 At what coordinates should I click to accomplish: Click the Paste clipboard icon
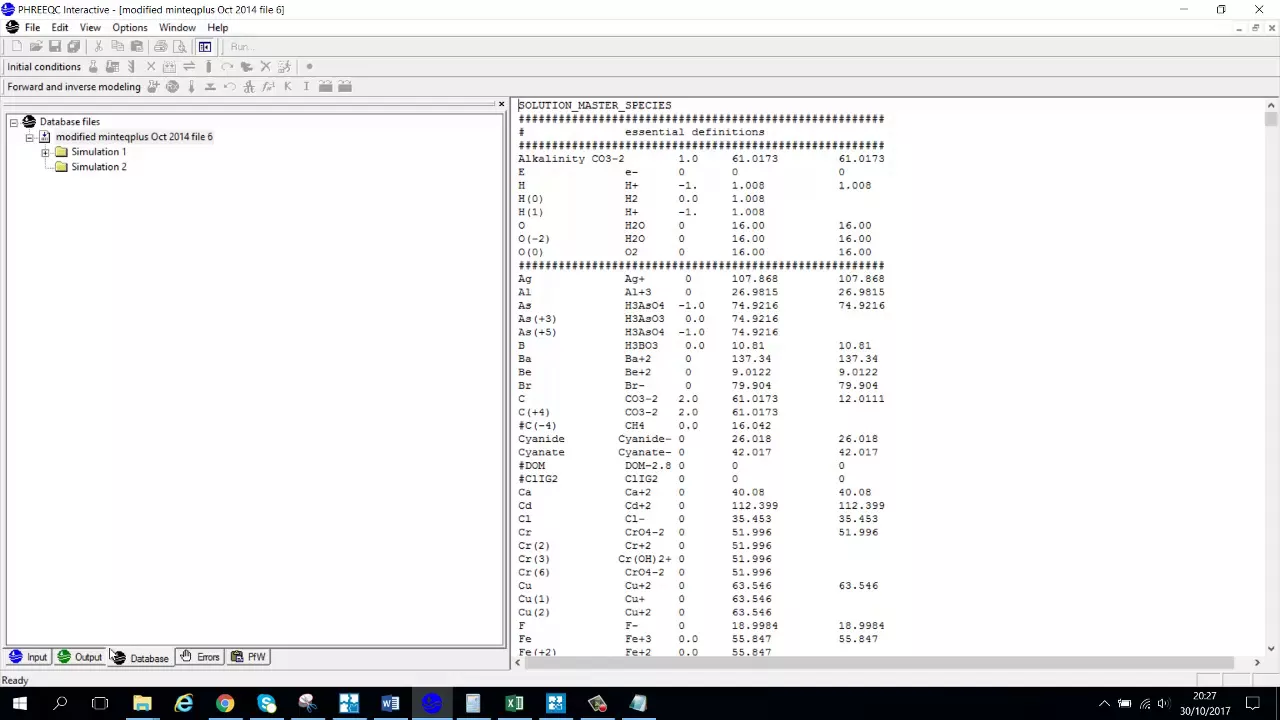click(x=136, y=47)
